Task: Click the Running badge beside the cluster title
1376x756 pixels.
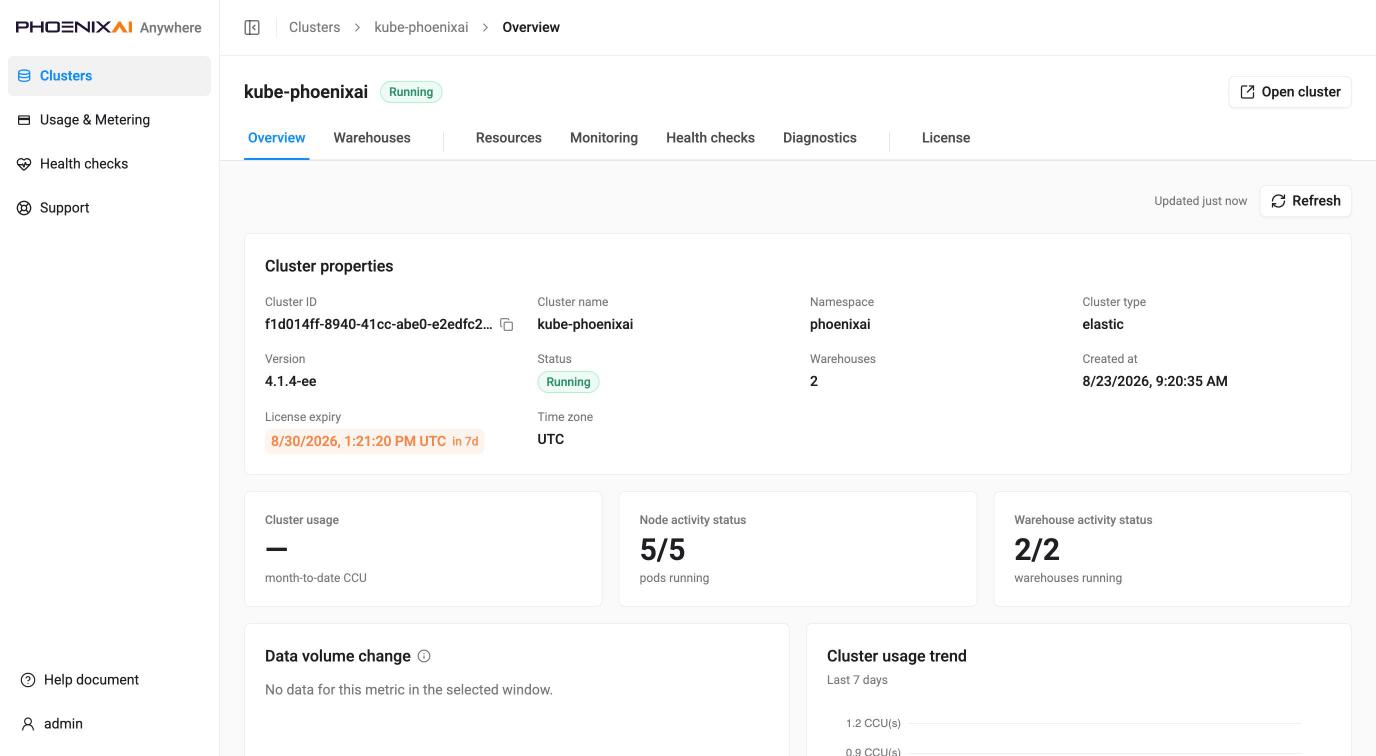Action: click(411, 92)
